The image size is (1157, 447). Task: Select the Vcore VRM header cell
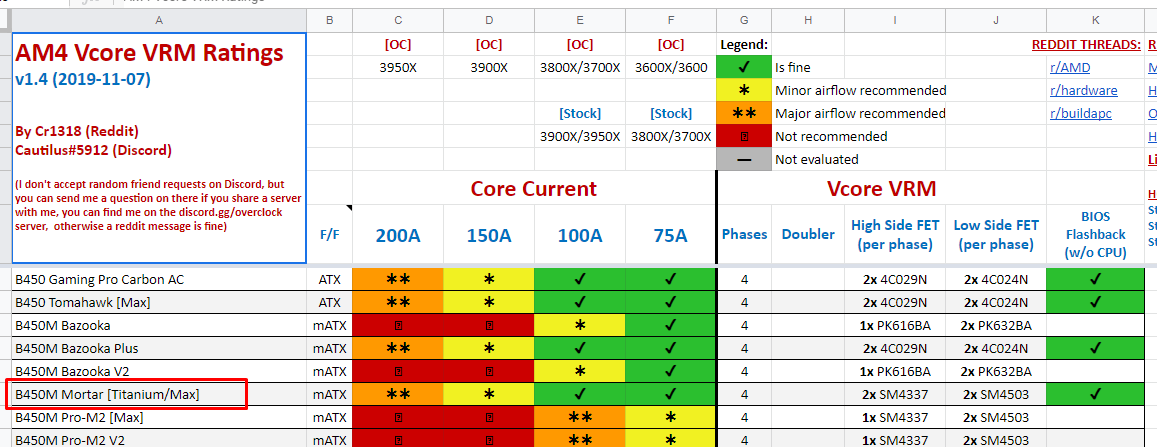881,188
